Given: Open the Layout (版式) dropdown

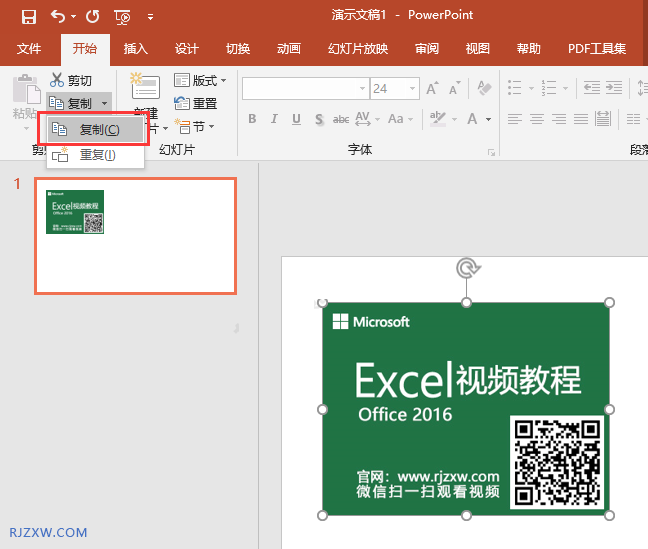Looking at the screenshot, I should pos(200,80).
